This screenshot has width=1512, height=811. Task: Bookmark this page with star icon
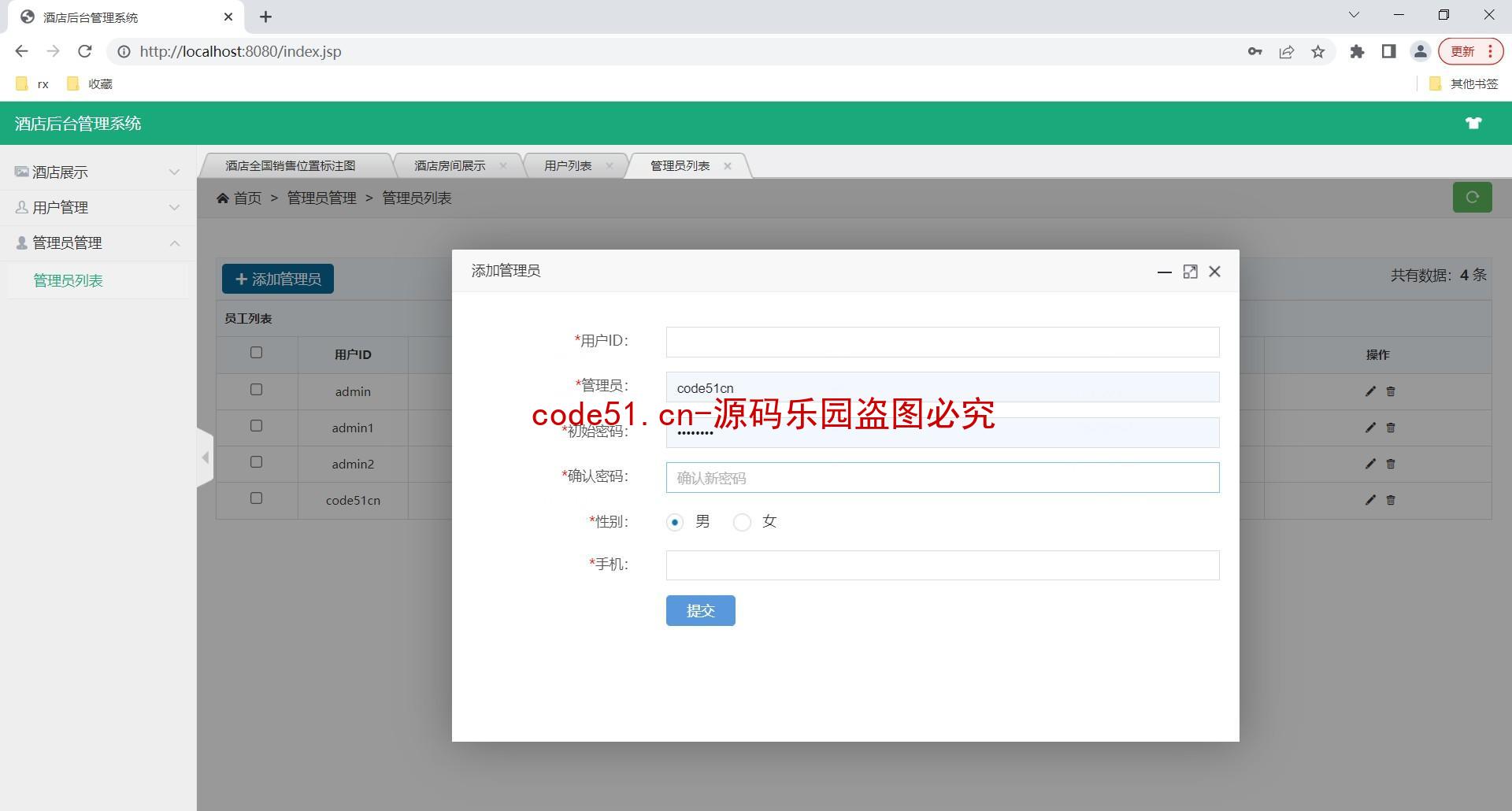click(1318, 52)
